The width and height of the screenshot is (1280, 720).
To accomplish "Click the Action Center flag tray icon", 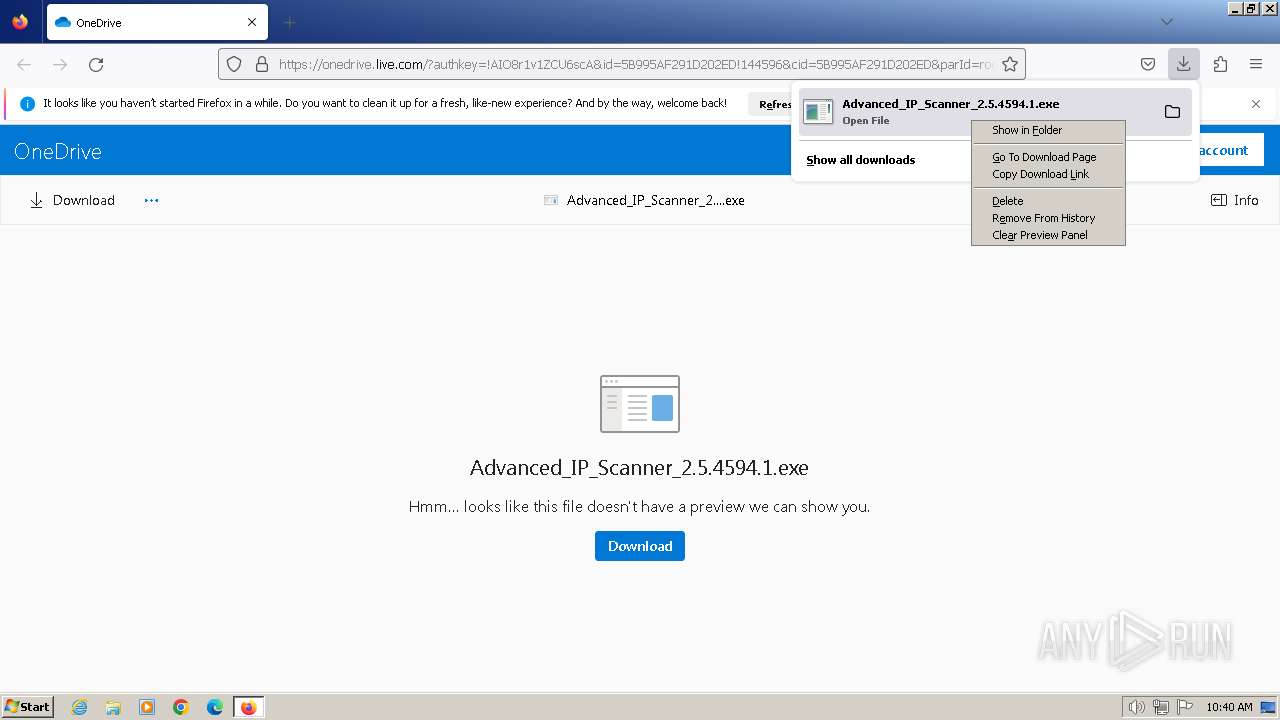I will tap(1185, 707).
